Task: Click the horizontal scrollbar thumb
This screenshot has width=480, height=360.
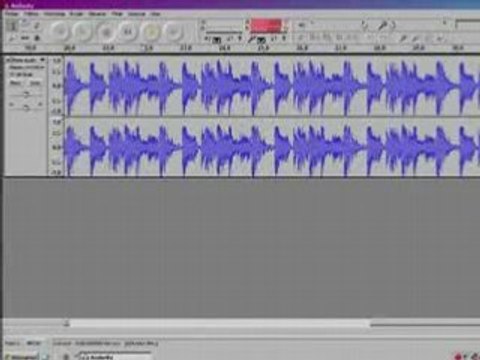Action: [x=220, y=323]
